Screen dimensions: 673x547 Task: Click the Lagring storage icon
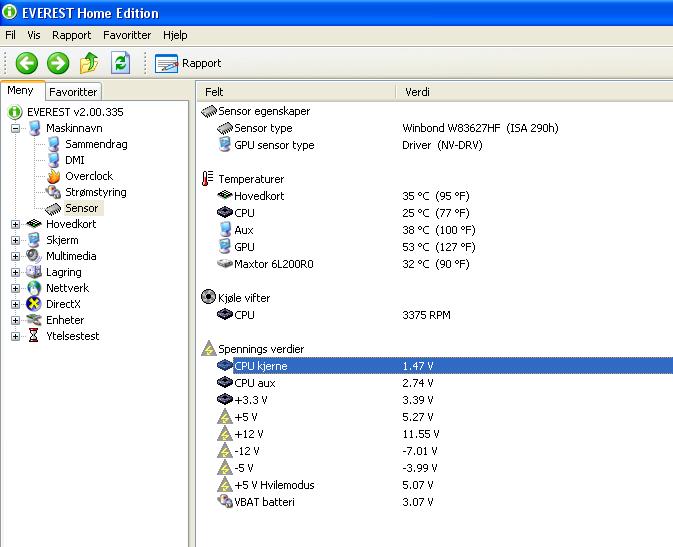click(33, 272)
